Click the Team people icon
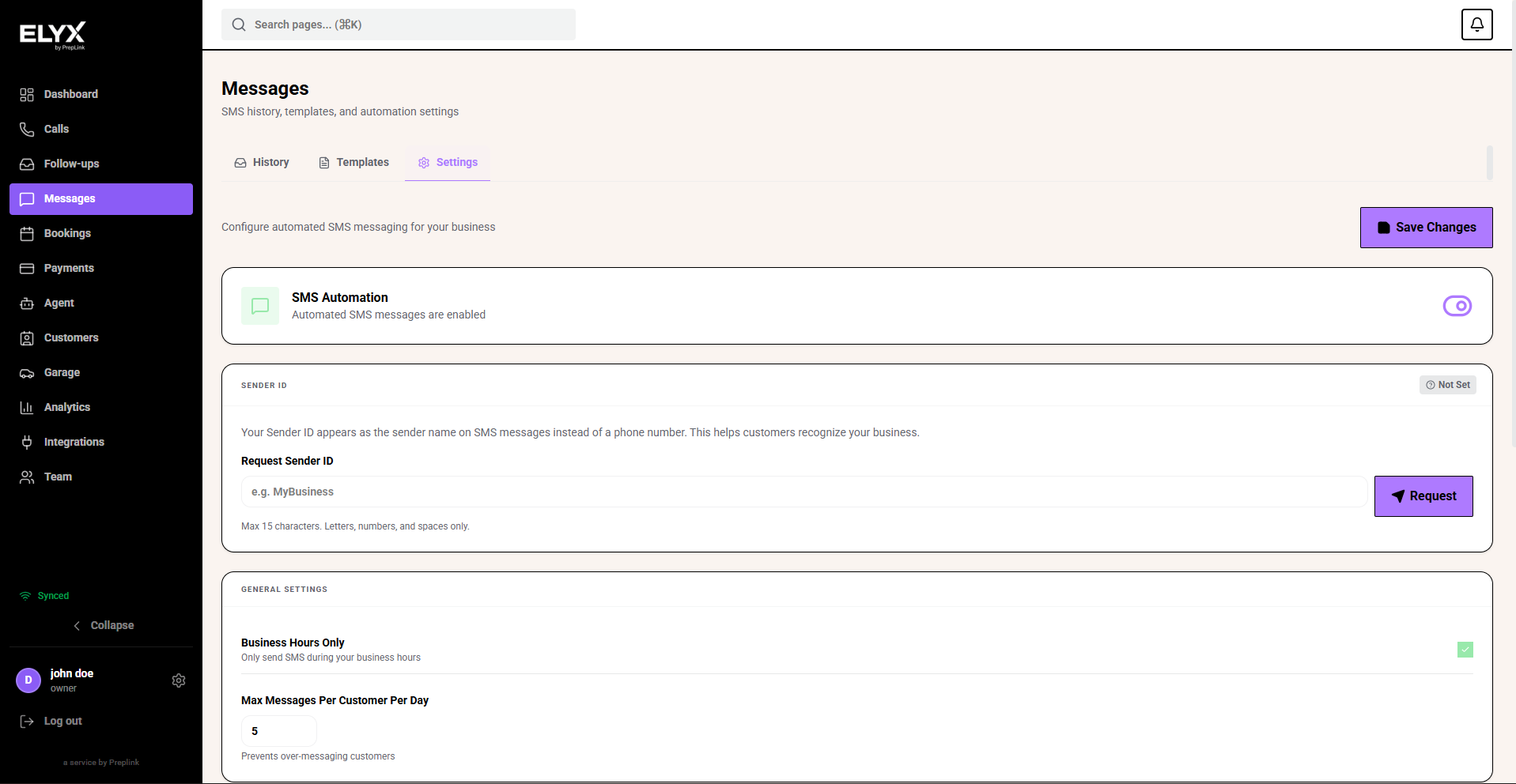The width and height of the screenshot is (1516, 784). [27, 477]
